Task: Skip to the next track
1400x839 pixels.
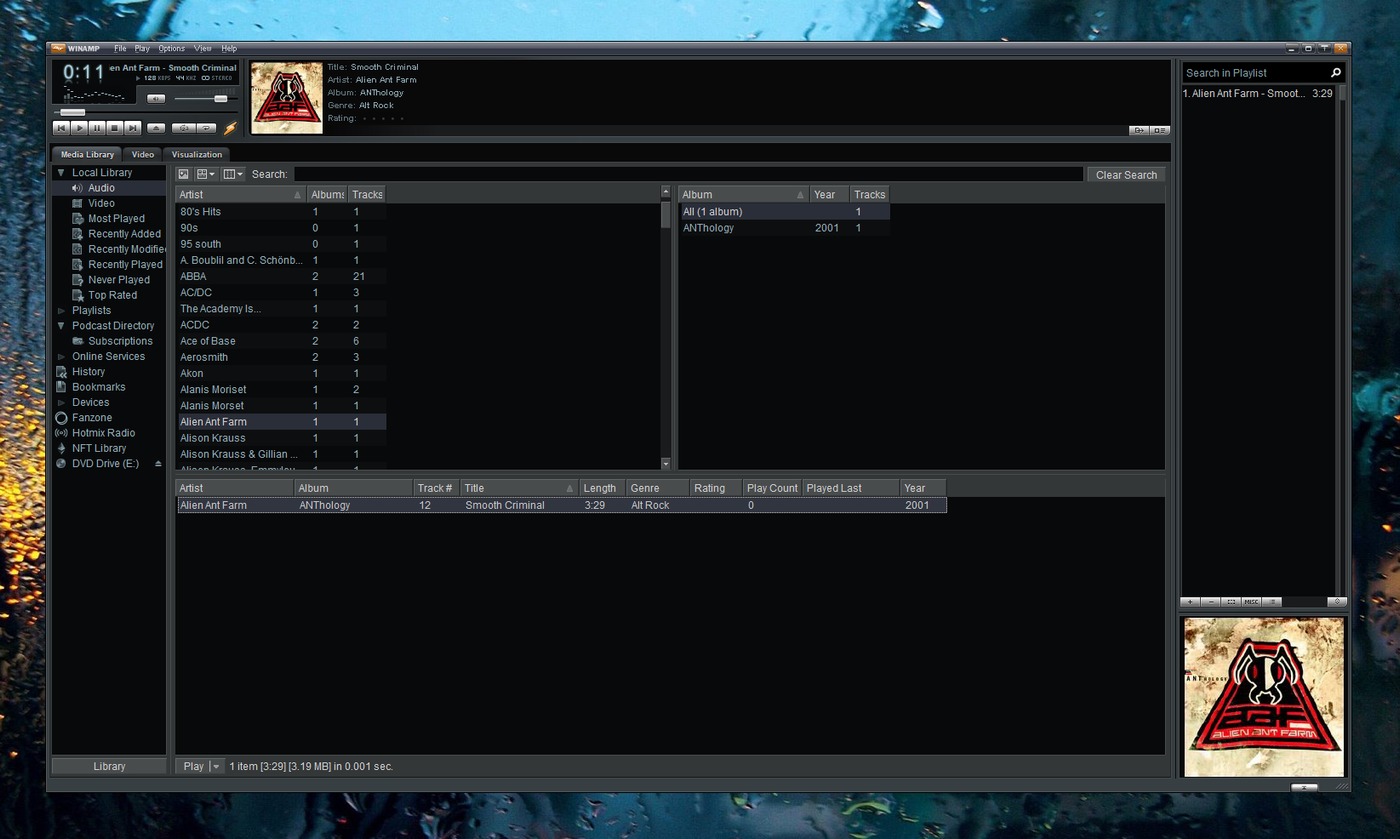Action: (133, 128)
